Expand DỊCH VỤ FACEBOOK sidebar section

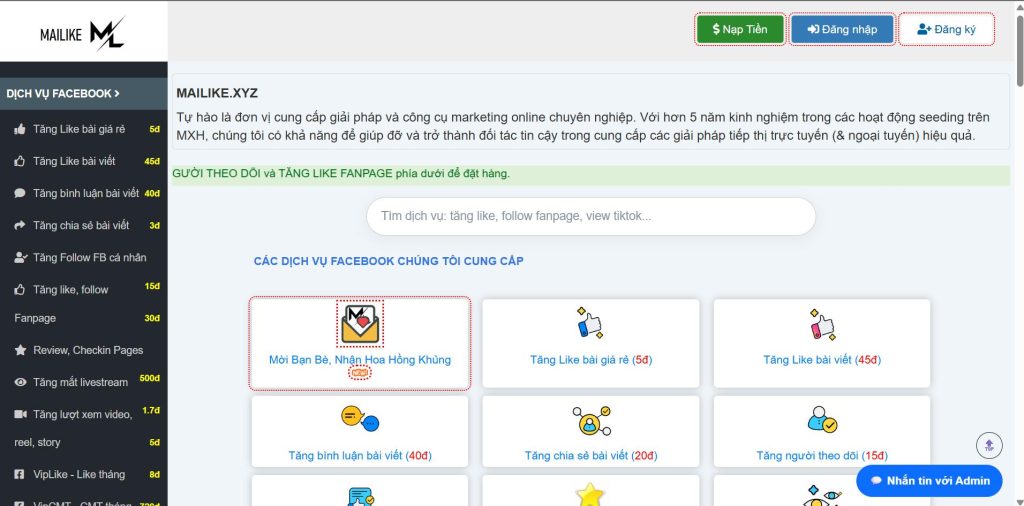click(84, 93)
